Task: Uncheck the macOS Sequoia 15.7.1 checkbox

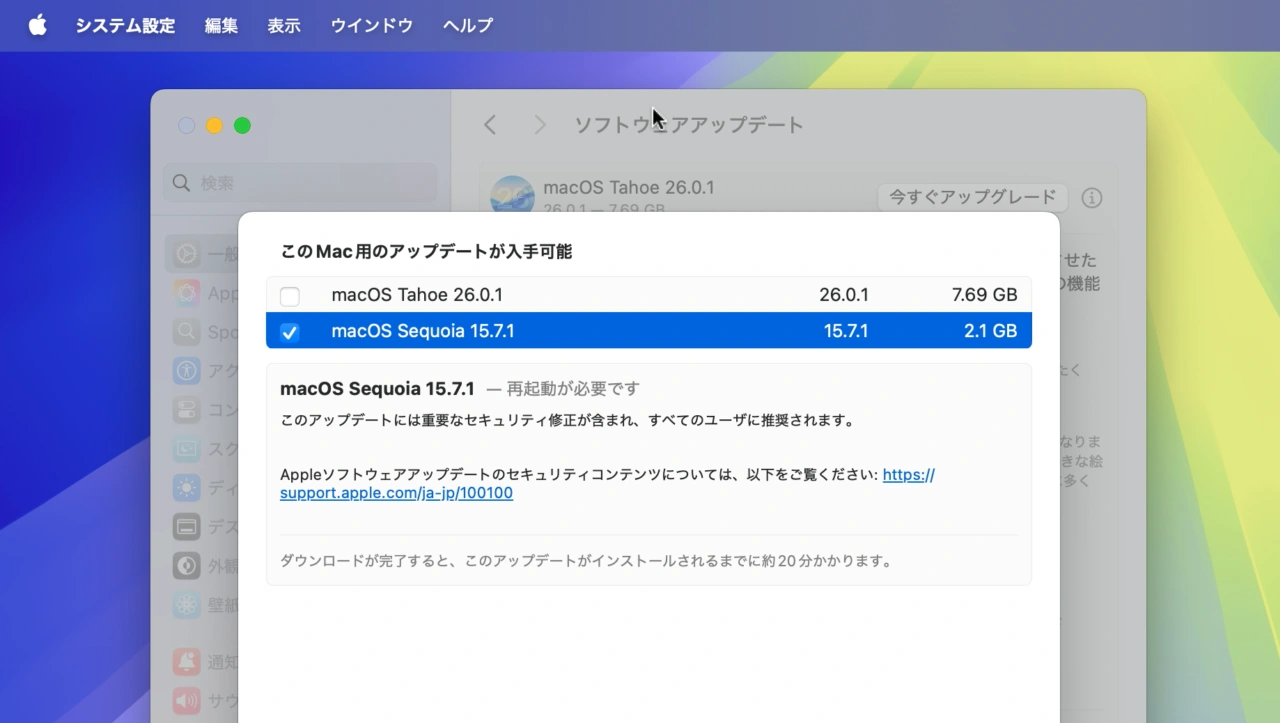Action: coord(290,331)
